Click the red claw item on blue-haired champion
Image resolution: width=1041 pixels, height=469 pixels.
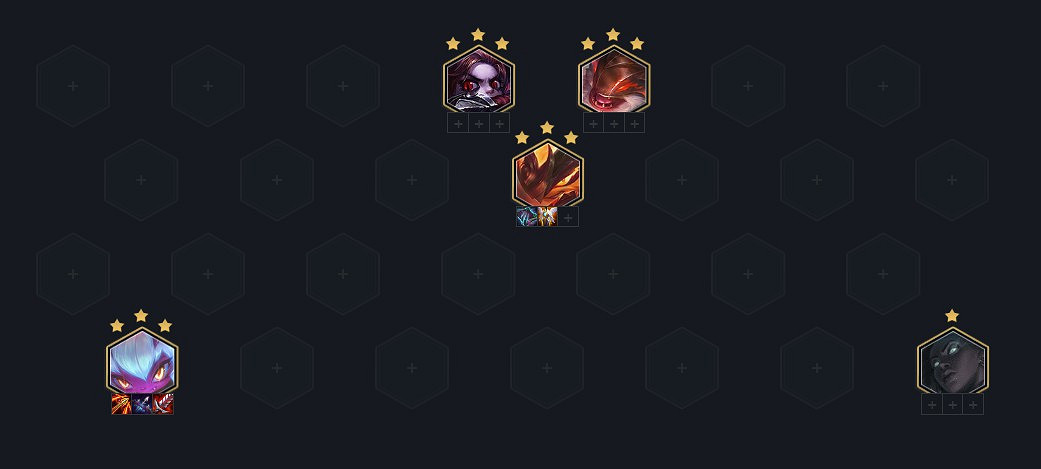pyautogui.click(x=163, y=404)
